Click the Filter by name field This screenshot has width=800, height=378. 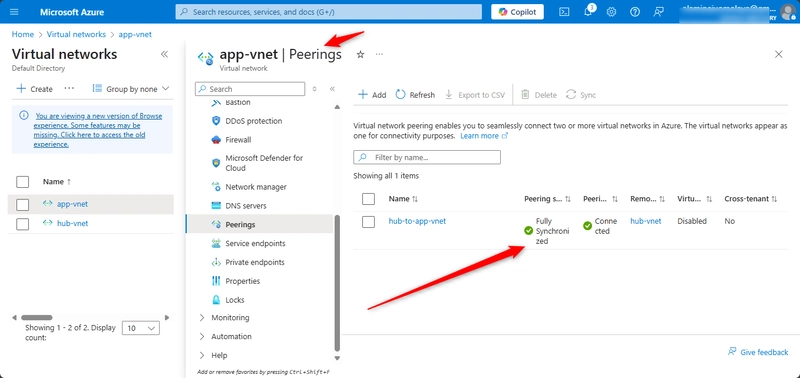(427, 157)
